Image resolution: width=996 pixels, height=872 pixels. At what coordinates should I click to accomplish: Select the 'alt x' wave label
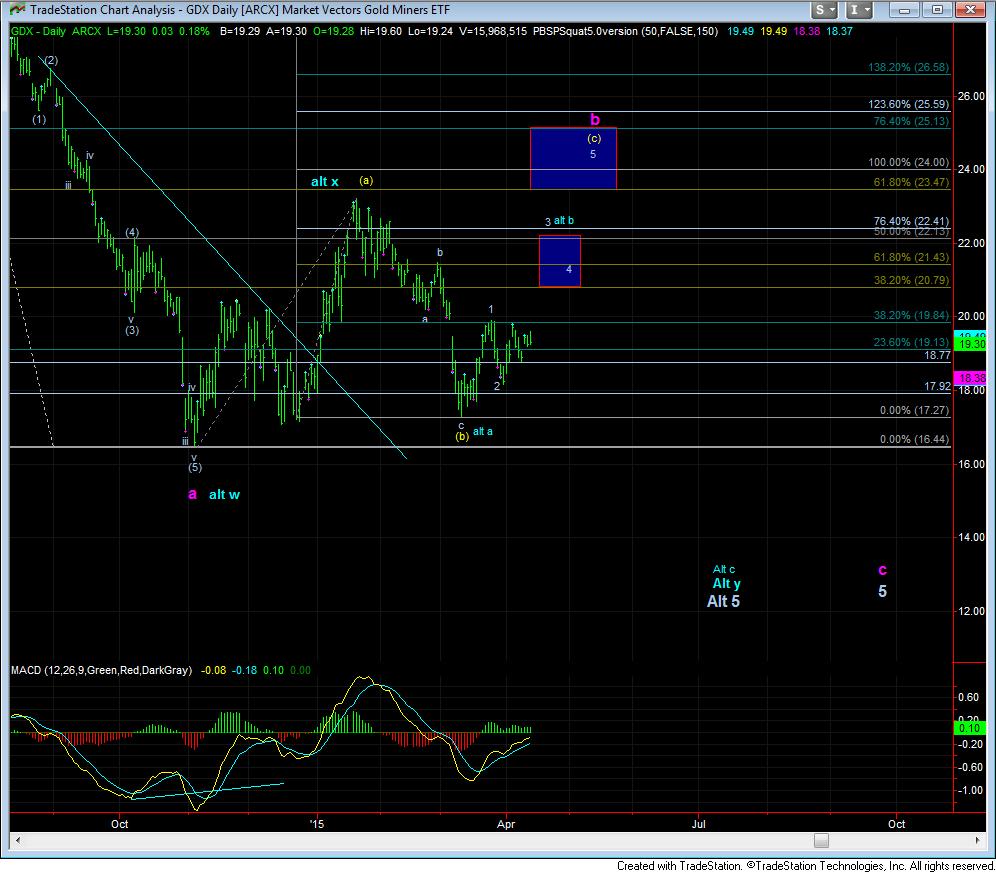(325, 182)
